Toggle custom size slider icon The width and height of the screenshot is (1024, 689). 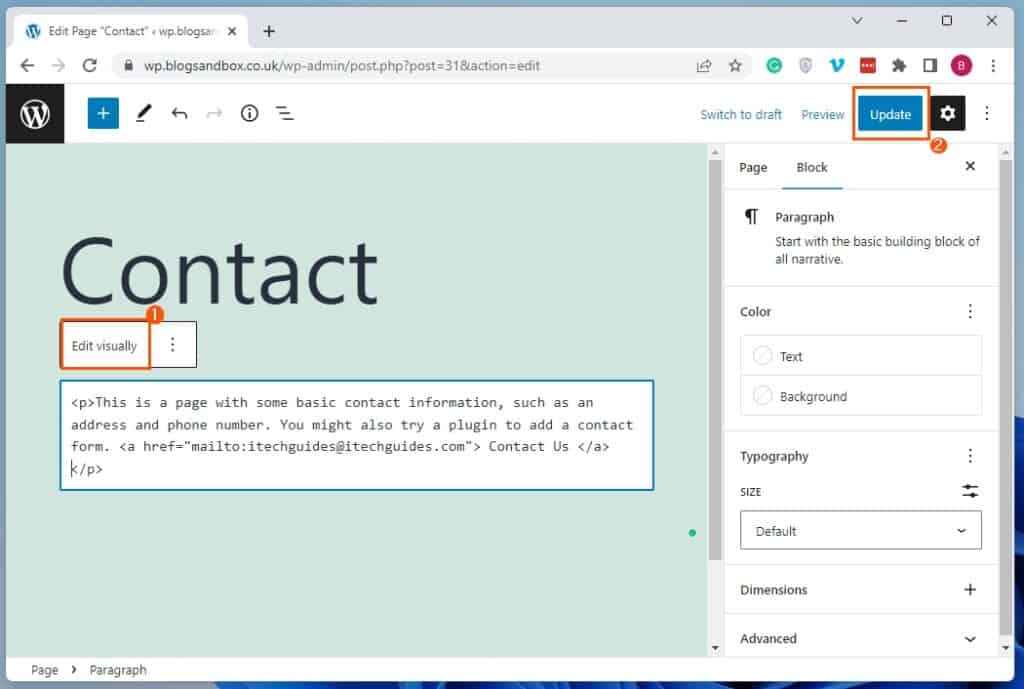(970, 490)
